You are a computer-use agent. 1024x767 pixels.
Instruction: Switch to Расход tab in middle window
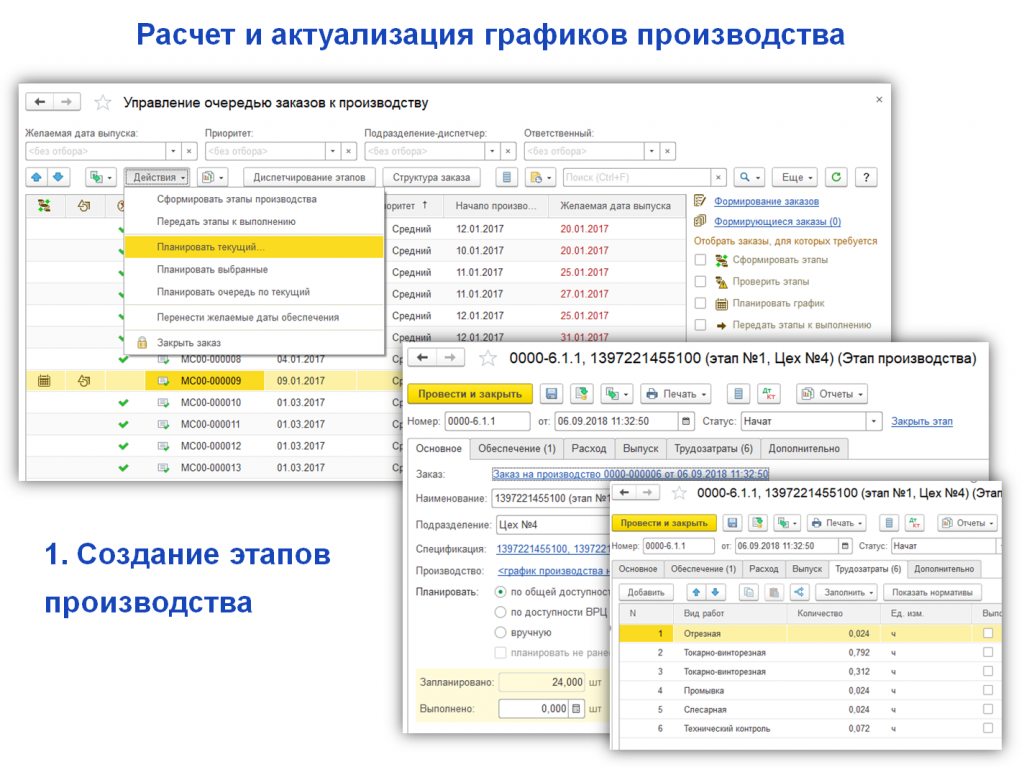[588, 448]
